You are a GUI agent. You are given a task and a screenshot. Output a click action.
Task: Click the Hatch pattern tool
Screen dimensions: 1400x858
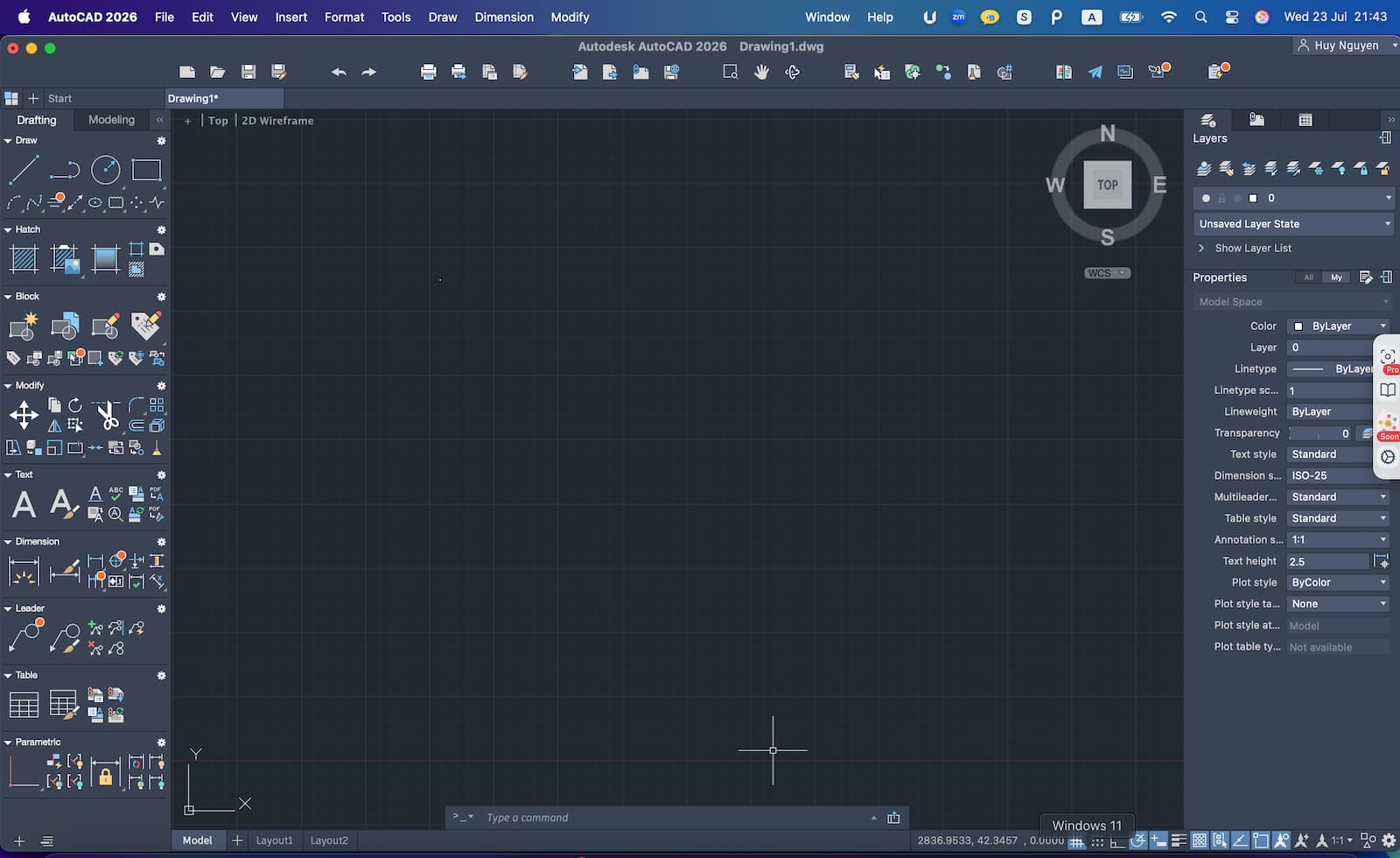tap(24, 259)
